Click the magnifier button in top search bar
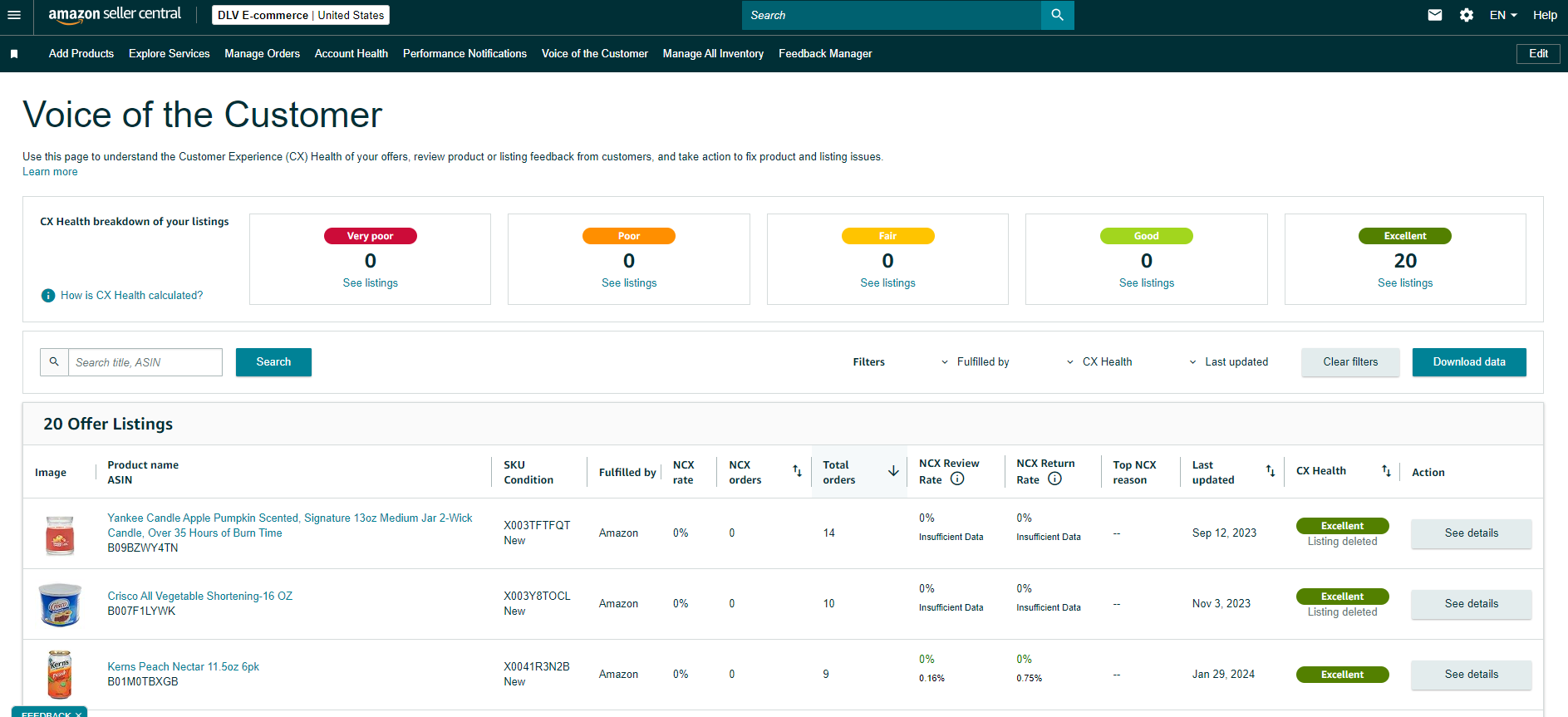 (x=1057, y=15)
